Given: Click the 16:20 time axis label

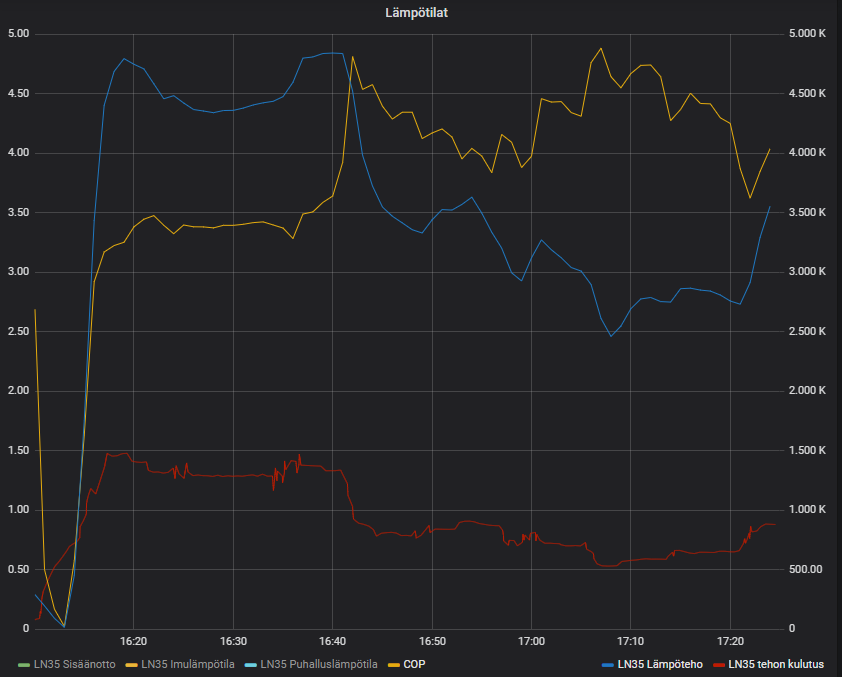Looking at the screenshot, I should (x=133, y=641).
